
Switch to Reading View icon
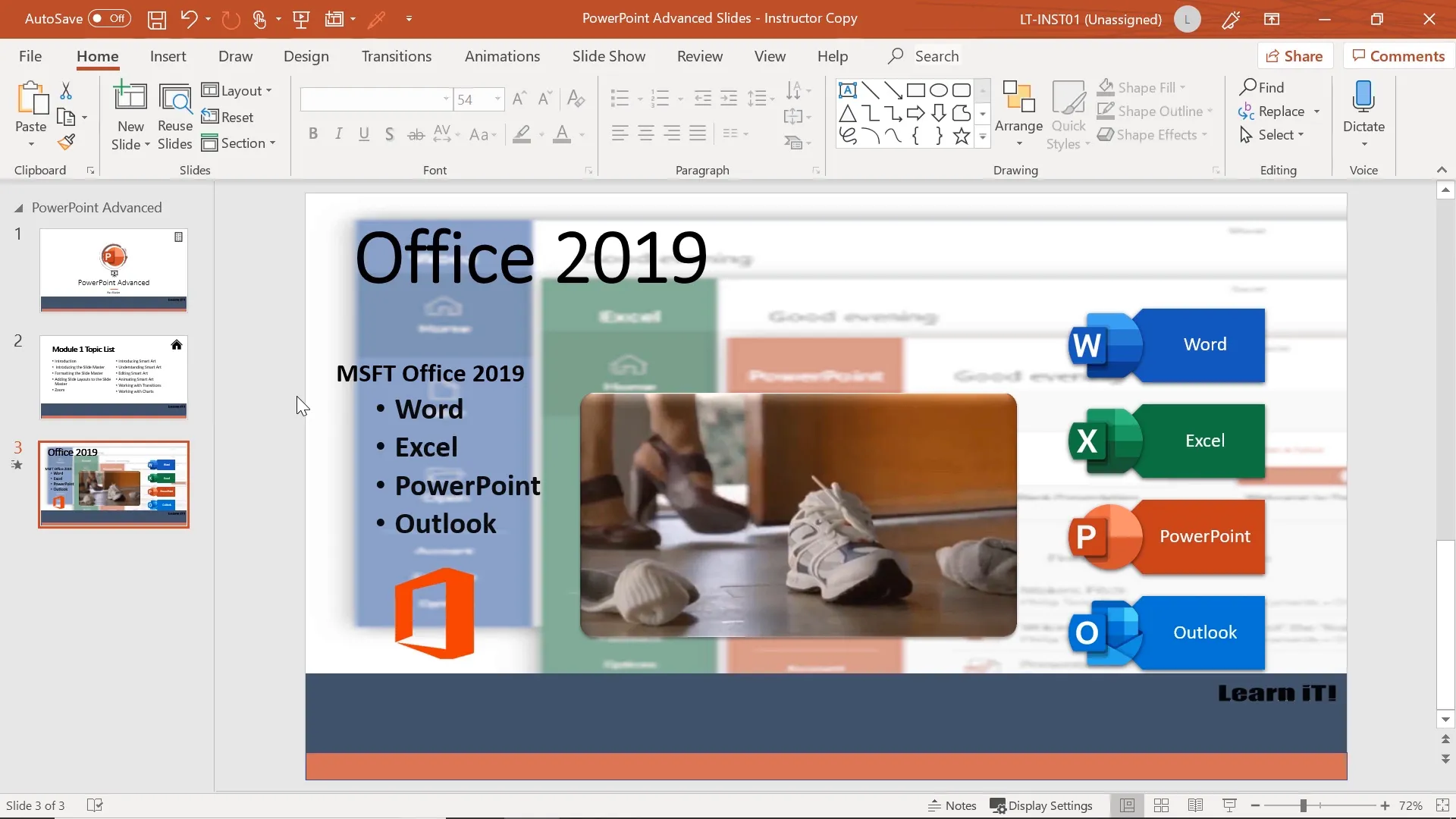1195,805
